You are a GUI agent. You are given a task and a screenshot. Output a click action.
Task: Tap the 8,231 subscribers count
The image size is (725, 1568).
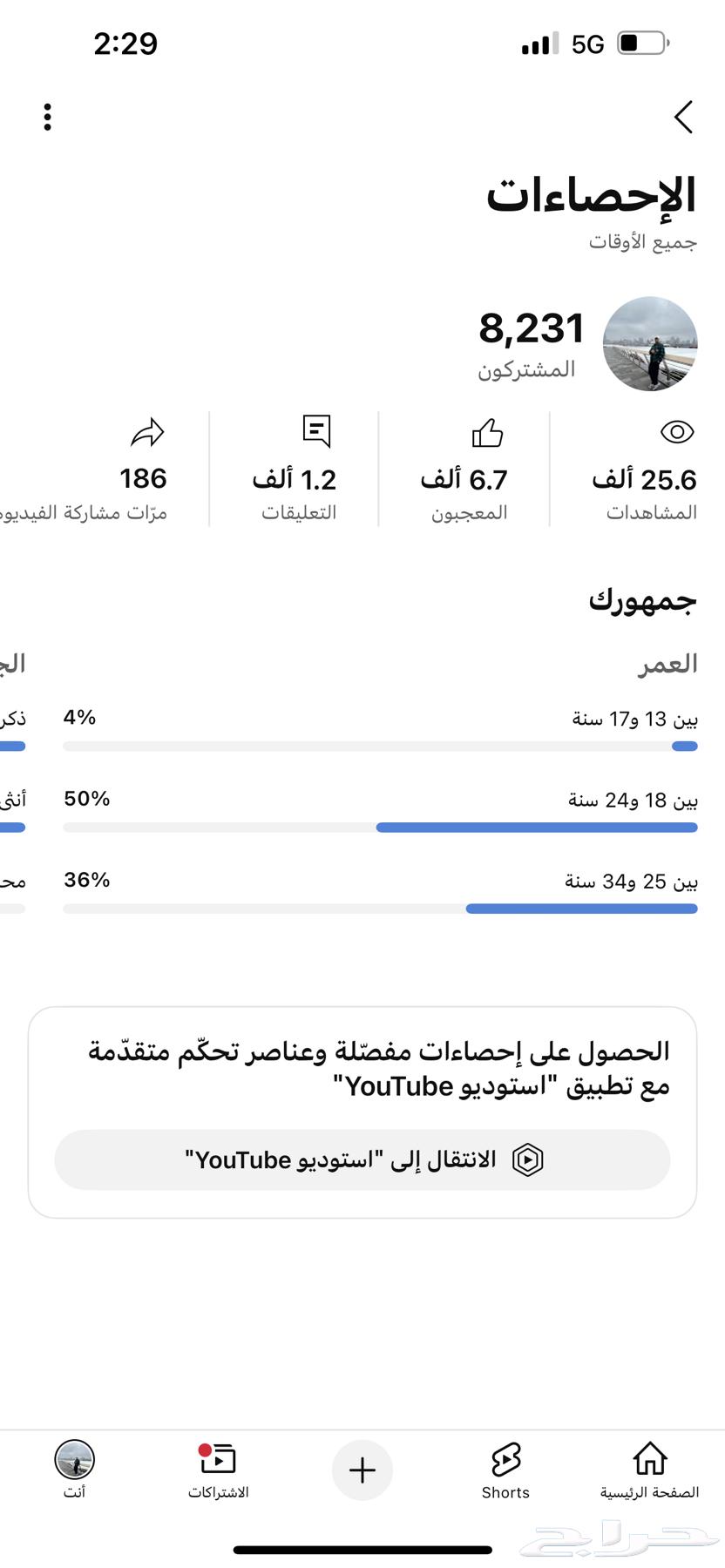pos(531,329)
